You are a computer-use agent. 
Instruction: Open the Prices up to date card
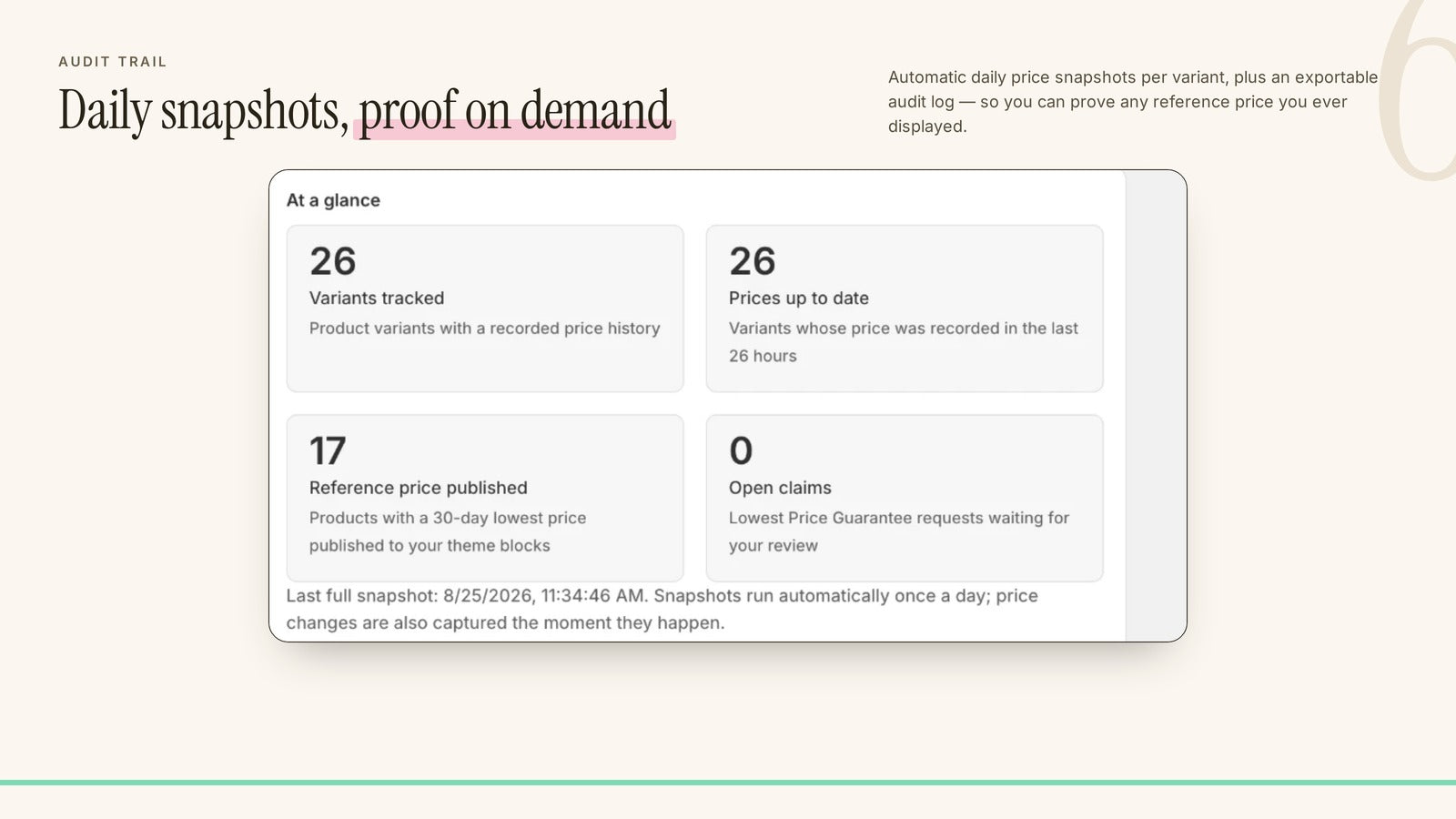pyautogui.click(x=905, y=308)
